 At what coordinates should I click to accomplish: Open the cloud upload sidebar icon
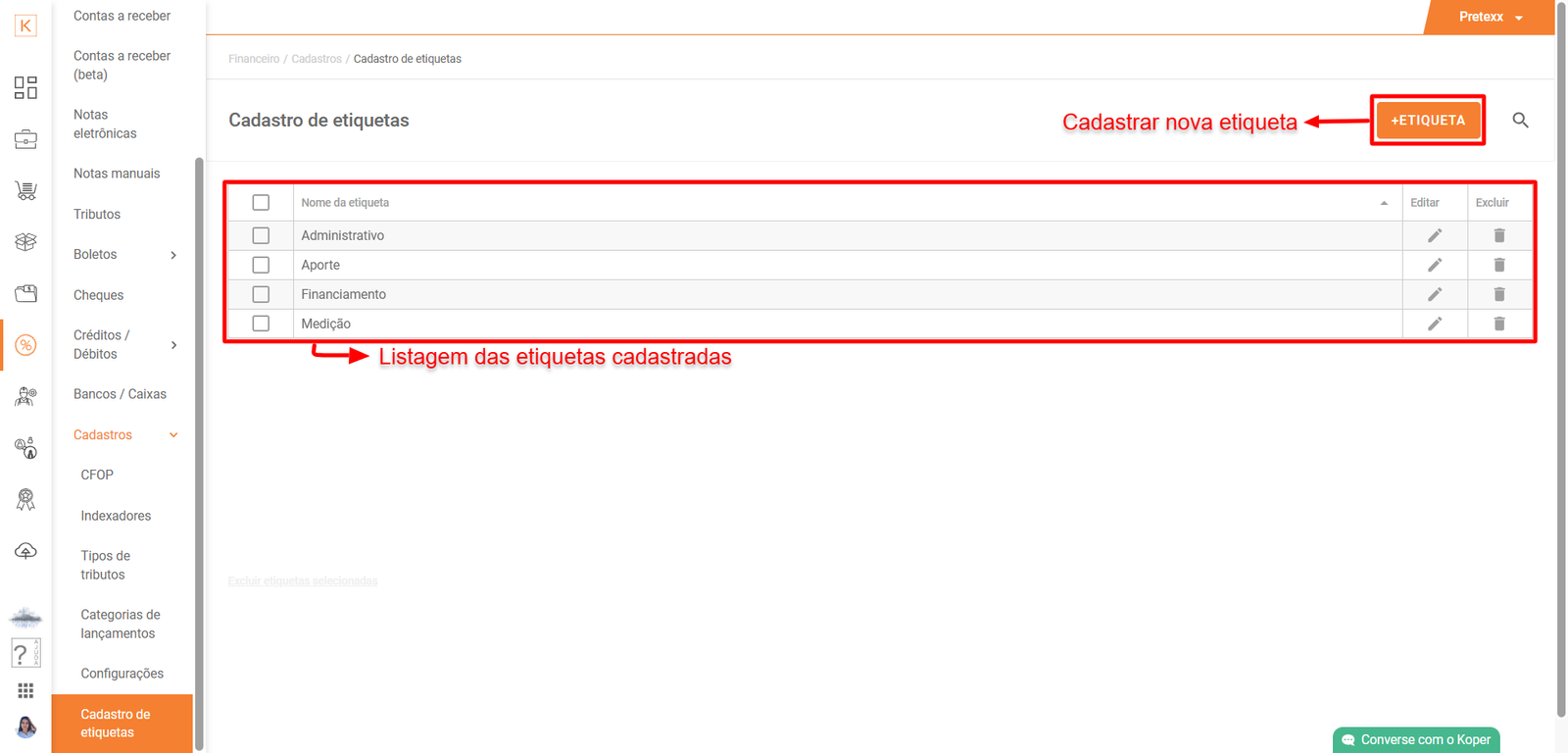26,551
